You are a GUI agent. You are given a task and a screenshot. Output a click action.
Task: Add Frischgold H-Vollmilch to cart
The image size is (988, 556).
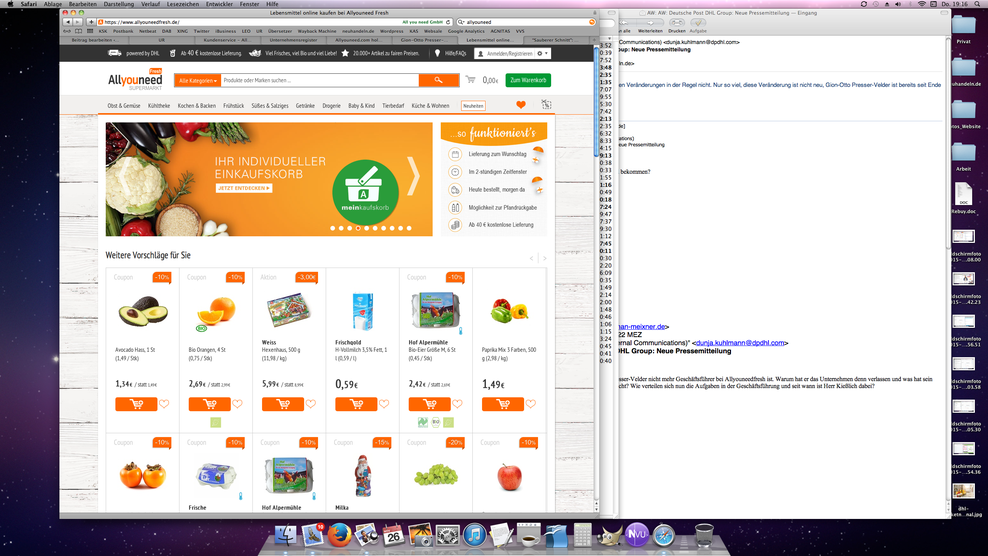click(x=356, y=404)
